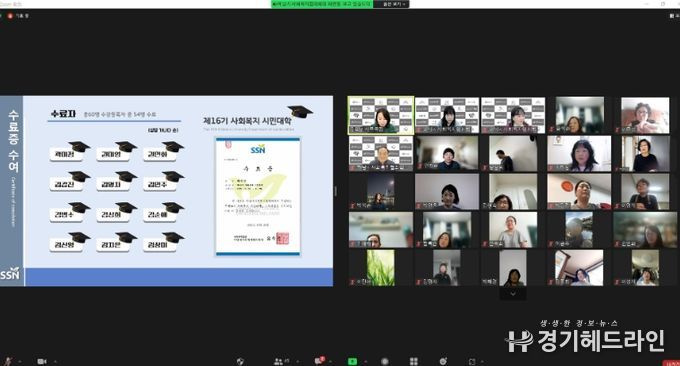Image resolution: width=680 pixels, height=366 pixels.
Task: Open the view options dropdown at top
Action: pyautogui.click(x=394, y=4)
